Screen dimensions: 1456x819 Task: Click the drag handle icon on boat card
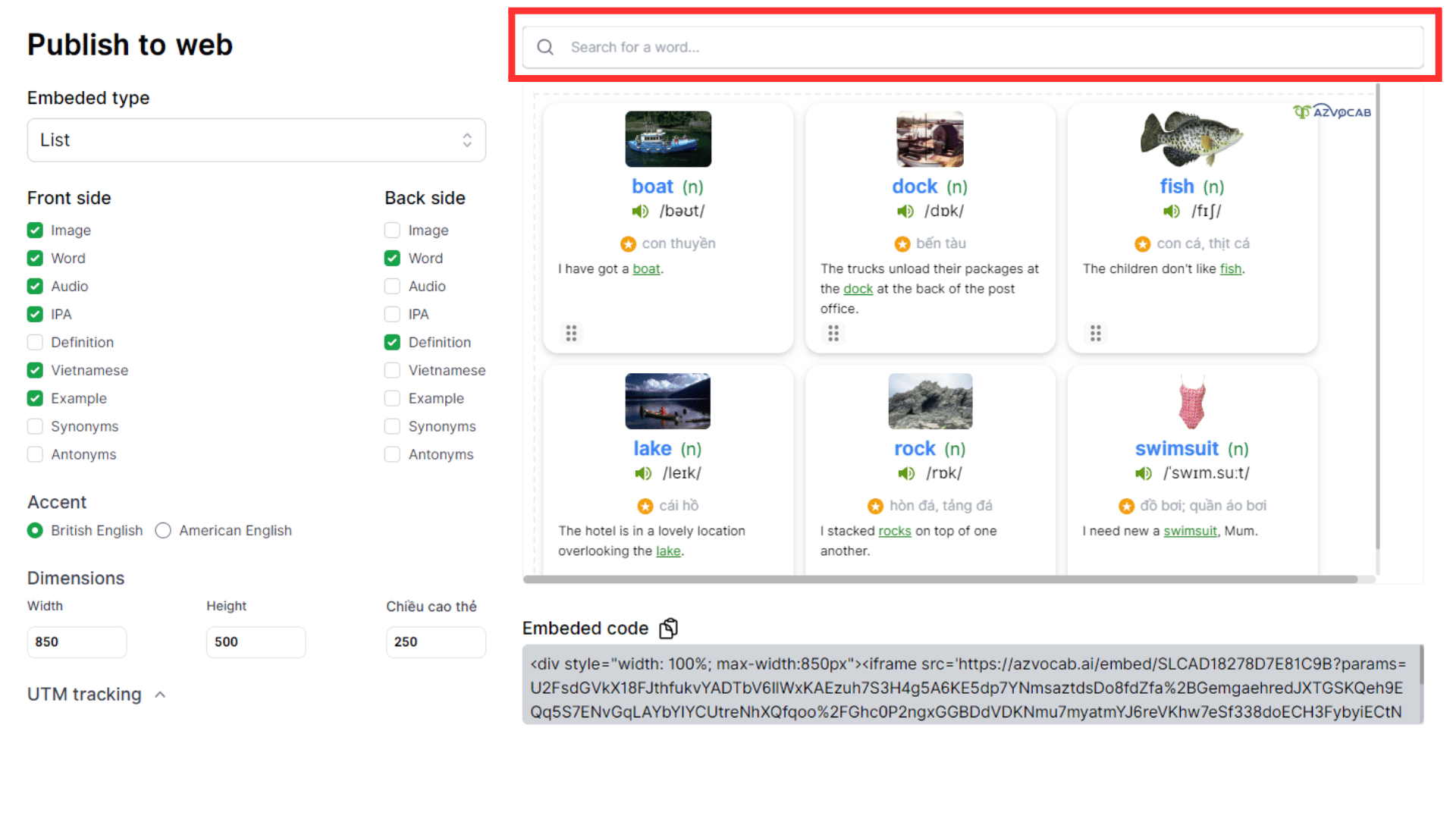coord(570,333)
